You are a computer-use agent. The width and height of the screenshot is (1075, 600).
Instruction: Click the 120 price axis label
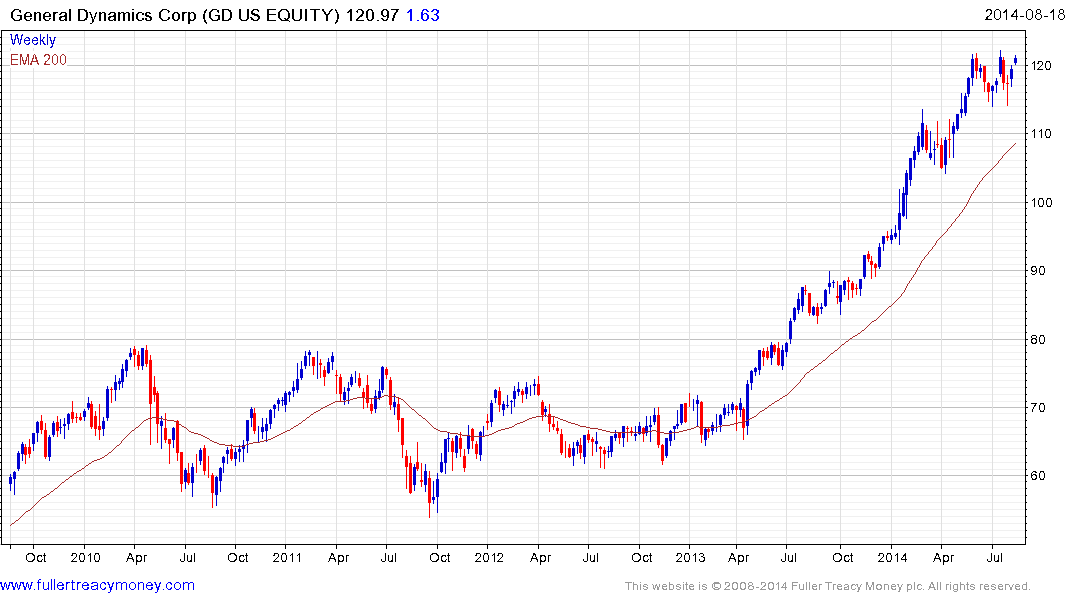coord(1045,66)
